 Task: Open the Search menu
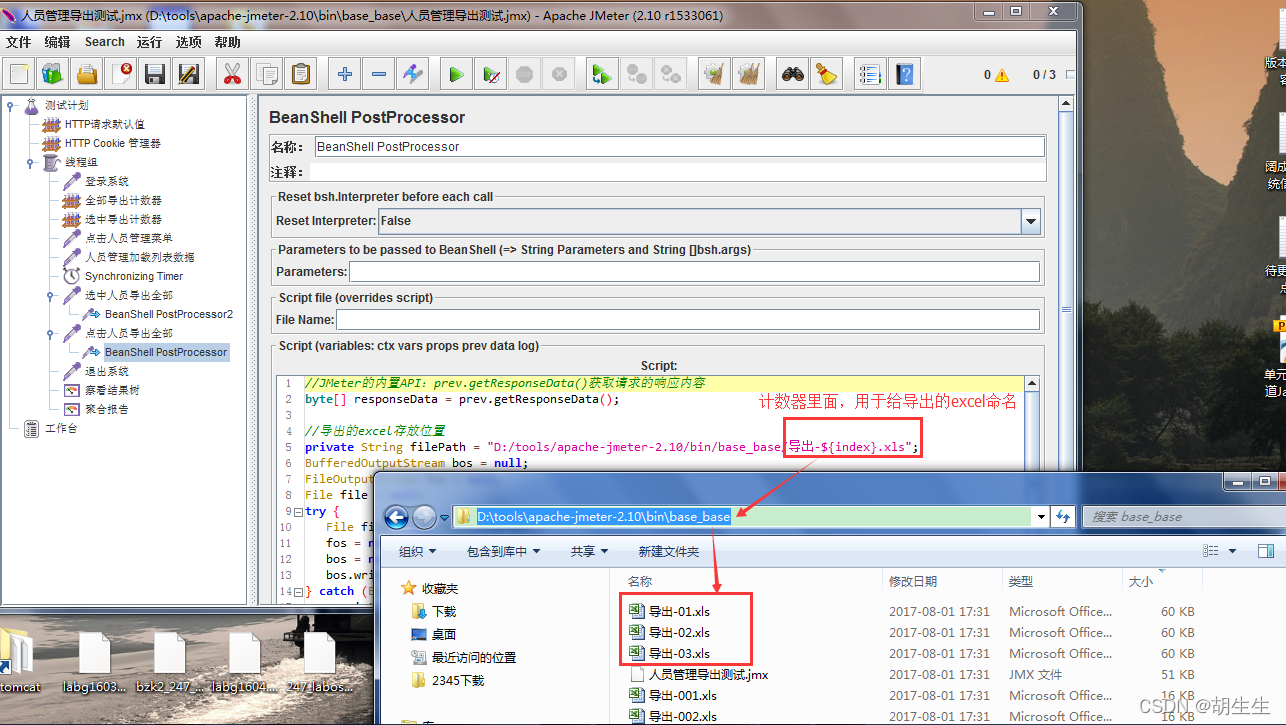click(105, 42)
